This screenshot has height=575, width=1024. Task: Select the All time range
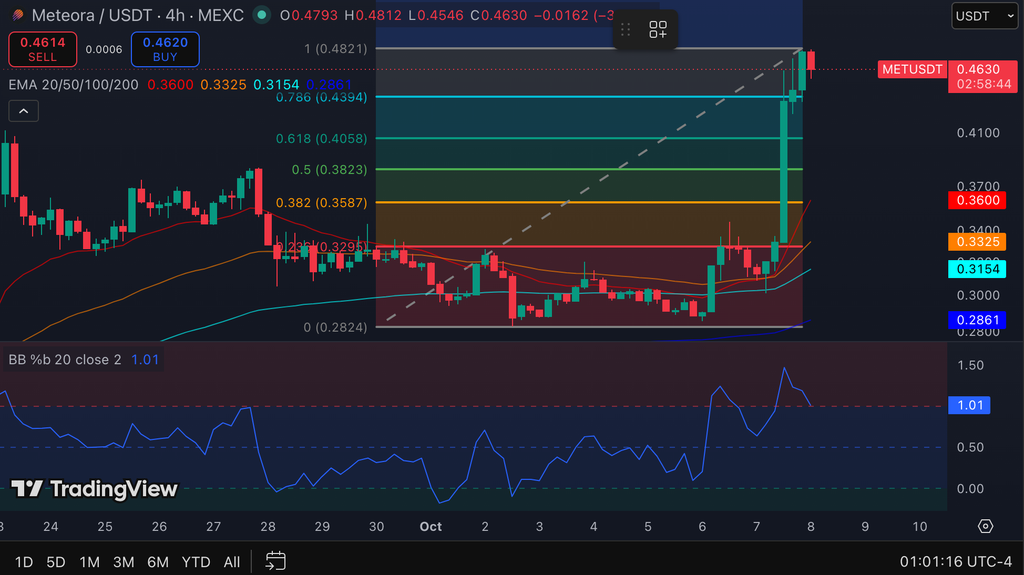coord(232,562)
